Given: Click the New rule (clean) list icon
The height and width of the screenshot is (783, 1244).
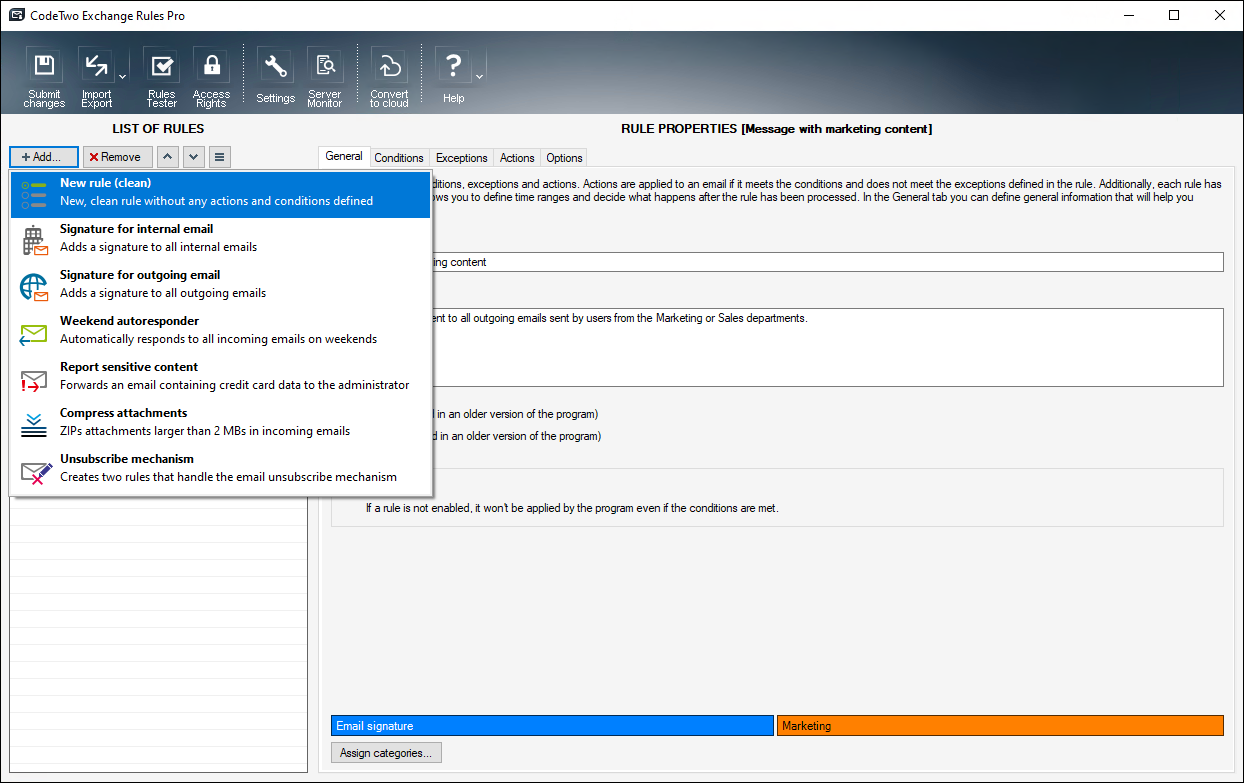Looking at the screenshot, I should [34, 194].
